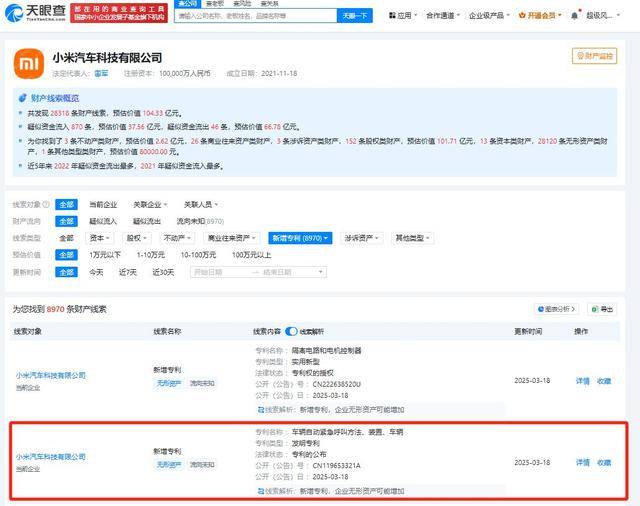Click 收藏 for 隔离电路和电机控制器 patent
Screen dimensions: 640x506
pos(604,381)
